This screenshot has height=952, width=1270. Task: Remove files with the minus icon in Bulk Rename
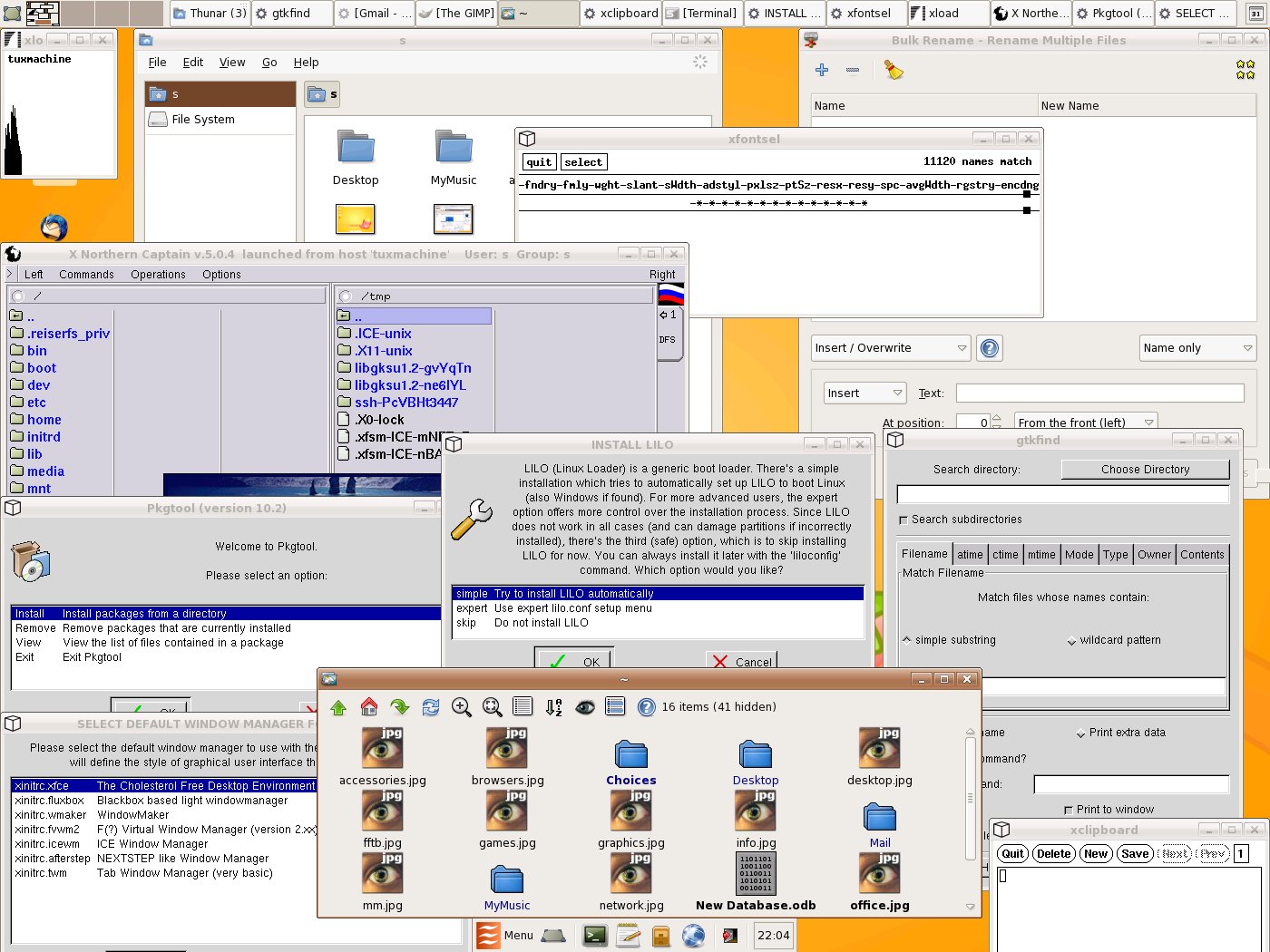(853, 70)
